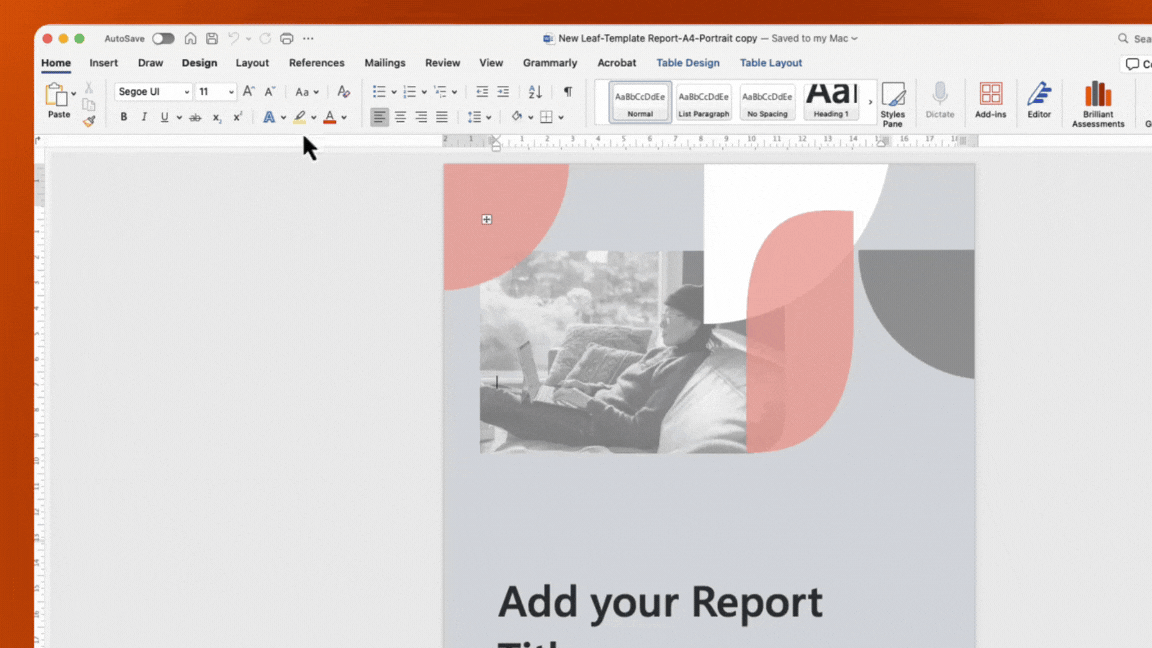Expand the line spacing options

click(487, 117)
